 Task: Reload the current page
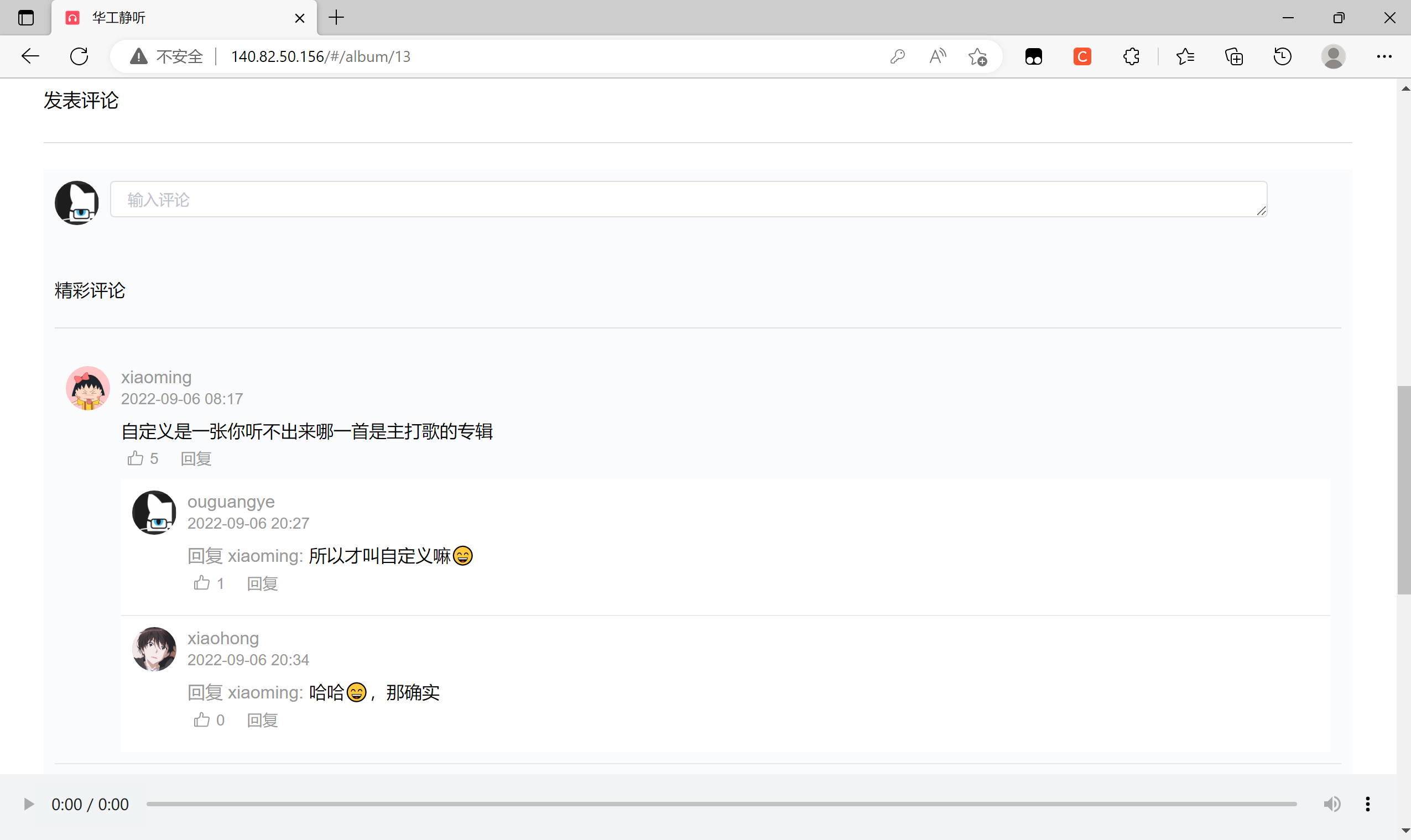click(79, 56)
